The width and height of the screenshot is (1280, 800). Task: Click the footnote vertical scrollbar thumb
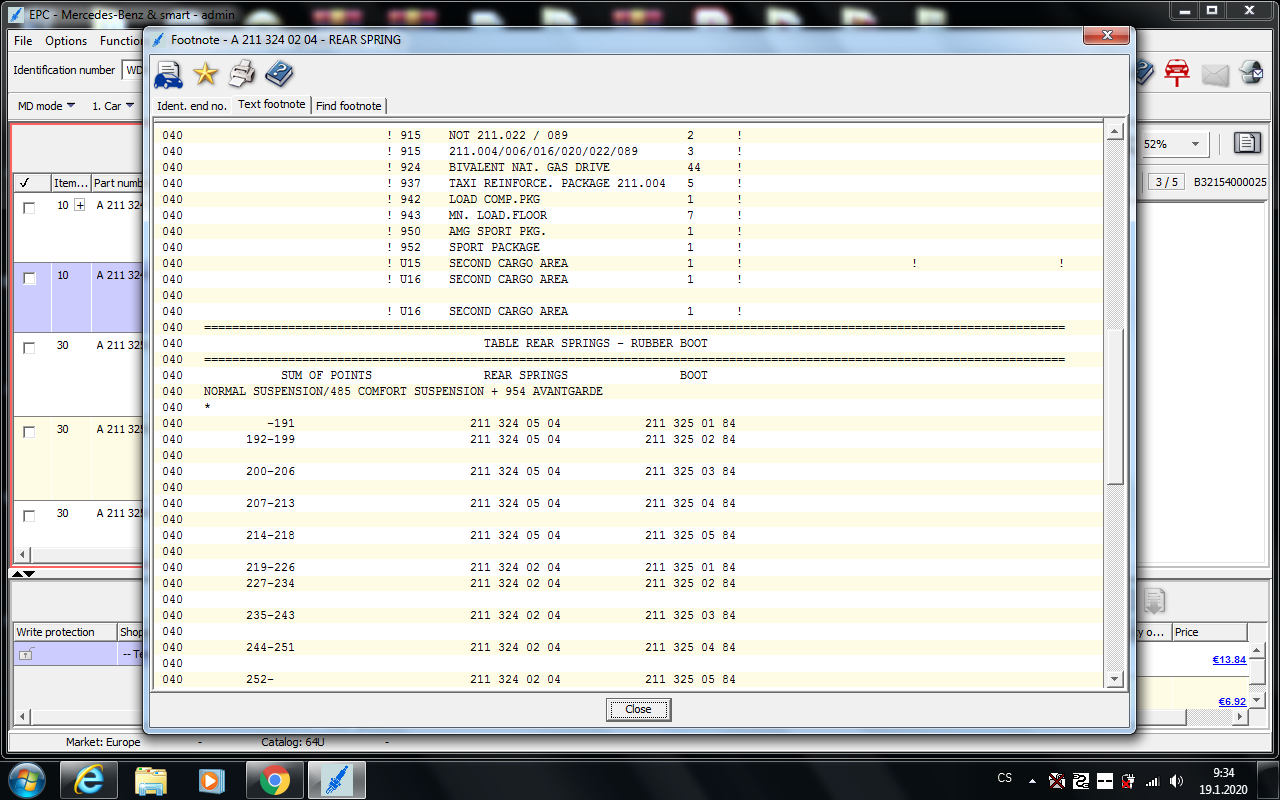coord(1115,405)
